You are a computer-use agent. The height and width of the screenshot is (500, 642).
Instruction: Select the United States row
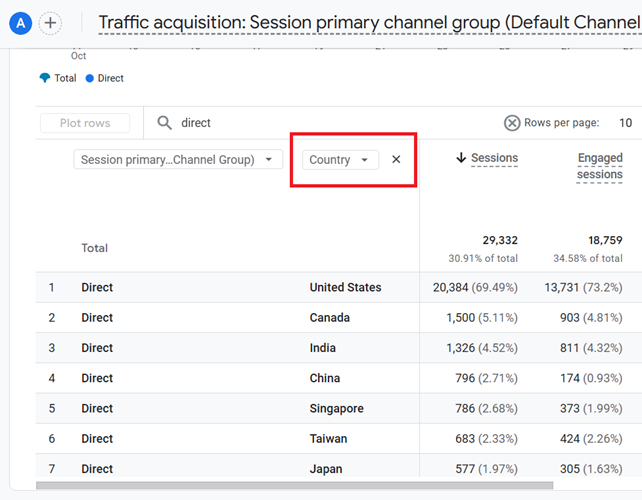(345, 287)
